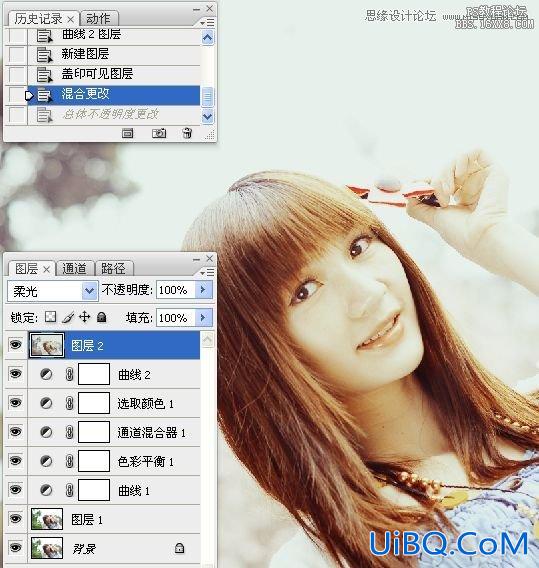Lock all padlock icon
Image resolution: width=539 pixels, height=568 pixels.
pos(102,317)
